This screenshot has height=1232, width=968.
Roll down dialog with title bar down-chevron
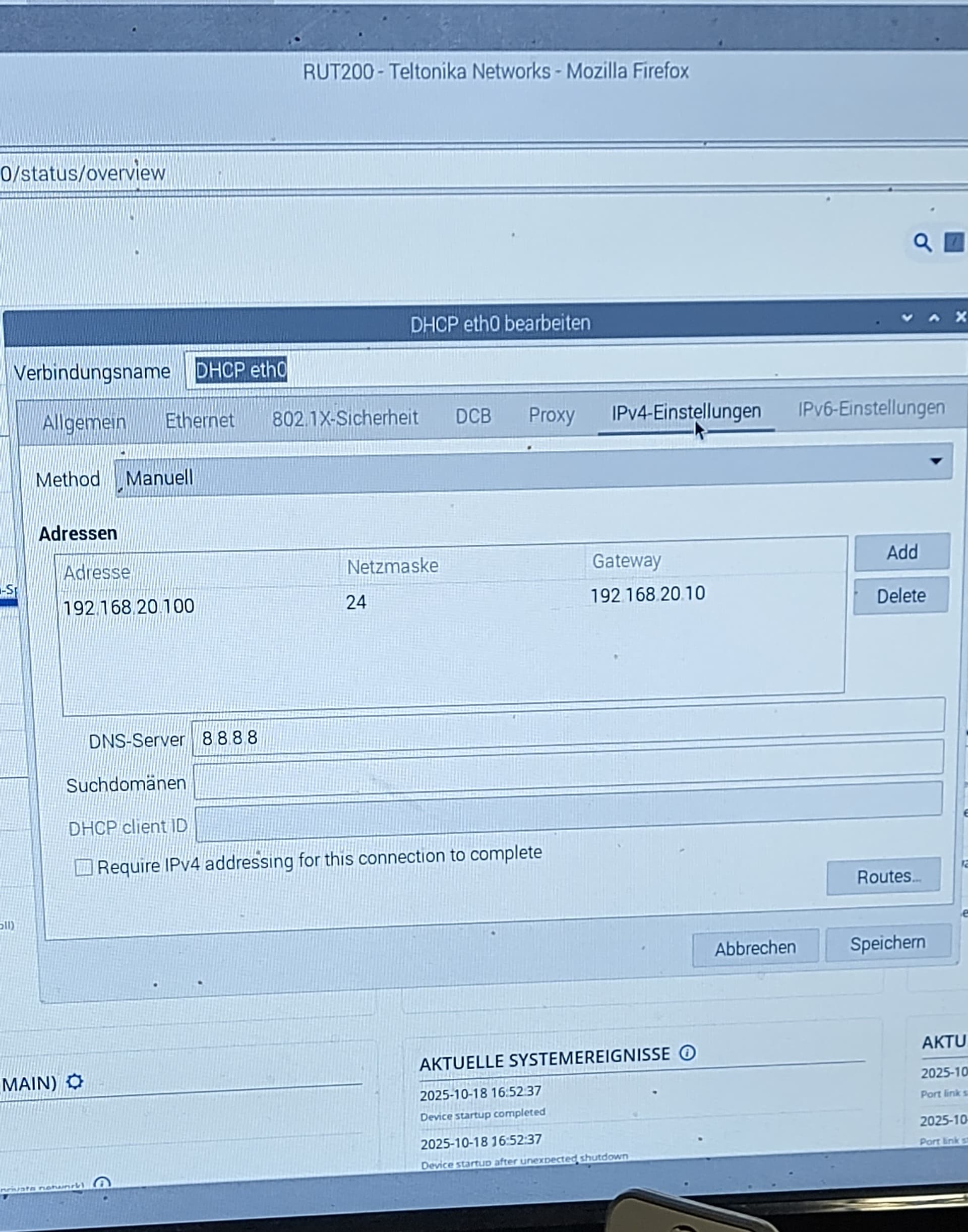tap(907, 318)
